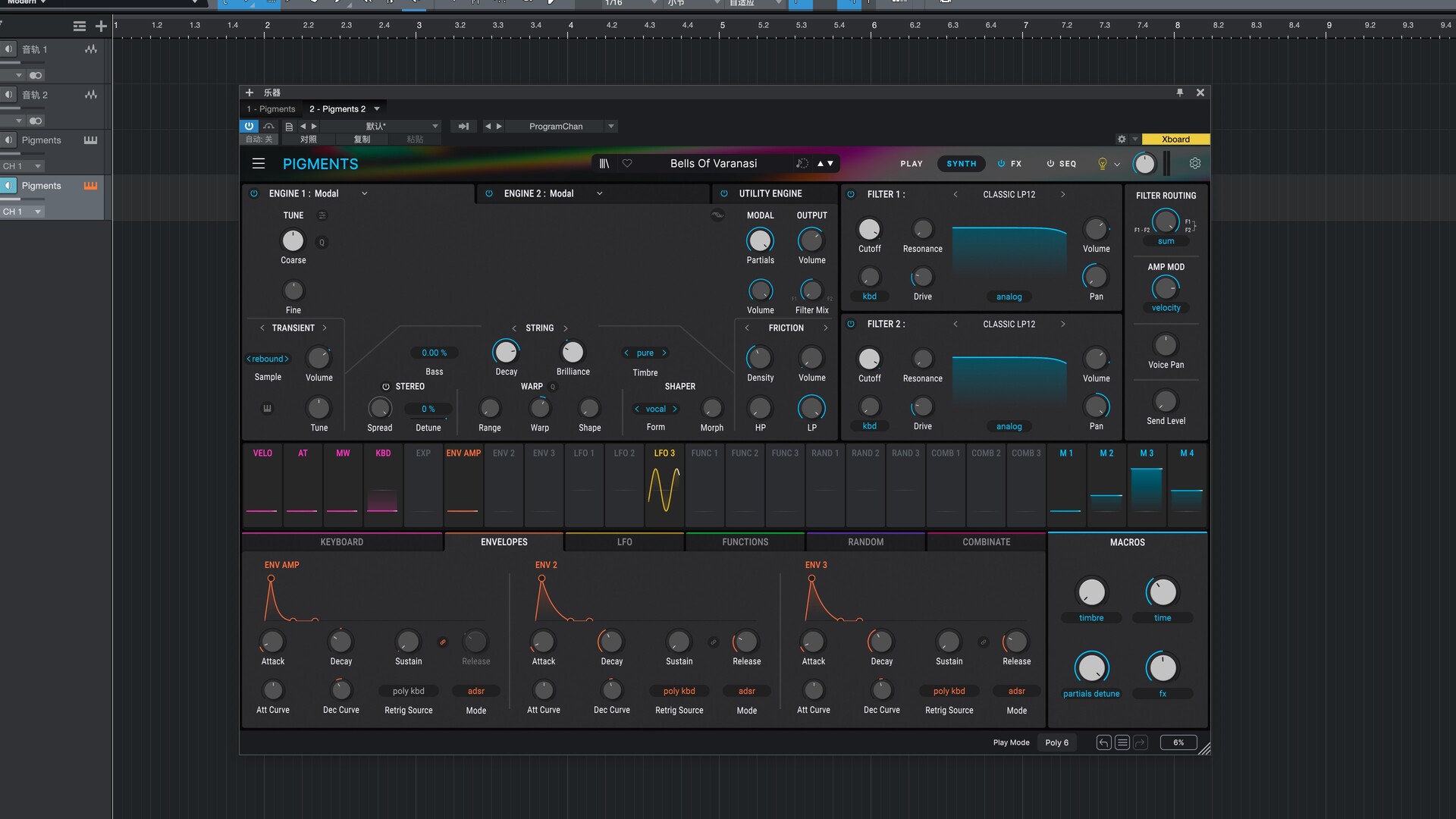Open the Pigments hamburger main menu
The height and width of the screenshot is (819, 1456).
coord(259,164)
